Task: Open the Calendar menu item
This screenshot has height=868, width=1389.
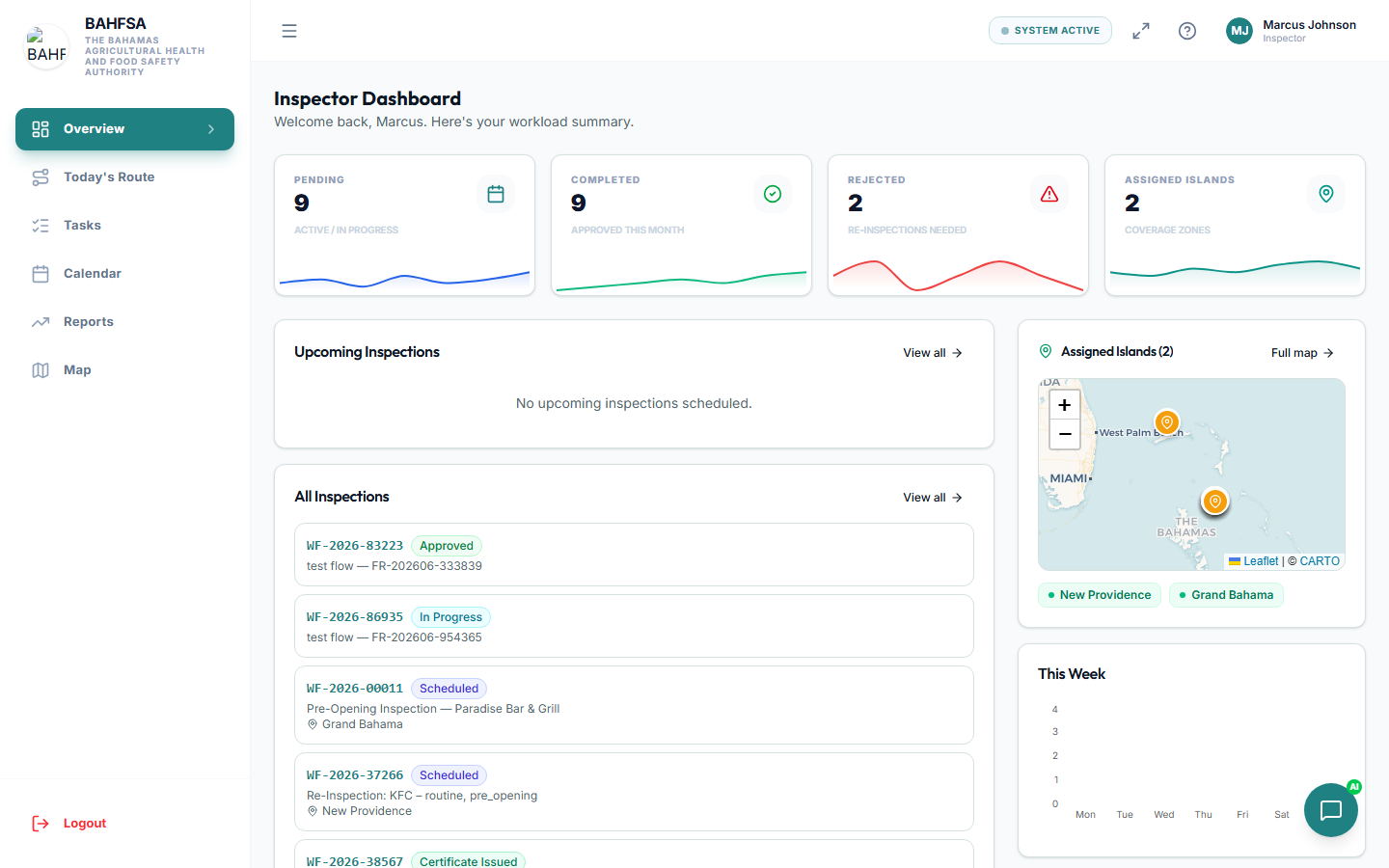Action: [124, 274]
